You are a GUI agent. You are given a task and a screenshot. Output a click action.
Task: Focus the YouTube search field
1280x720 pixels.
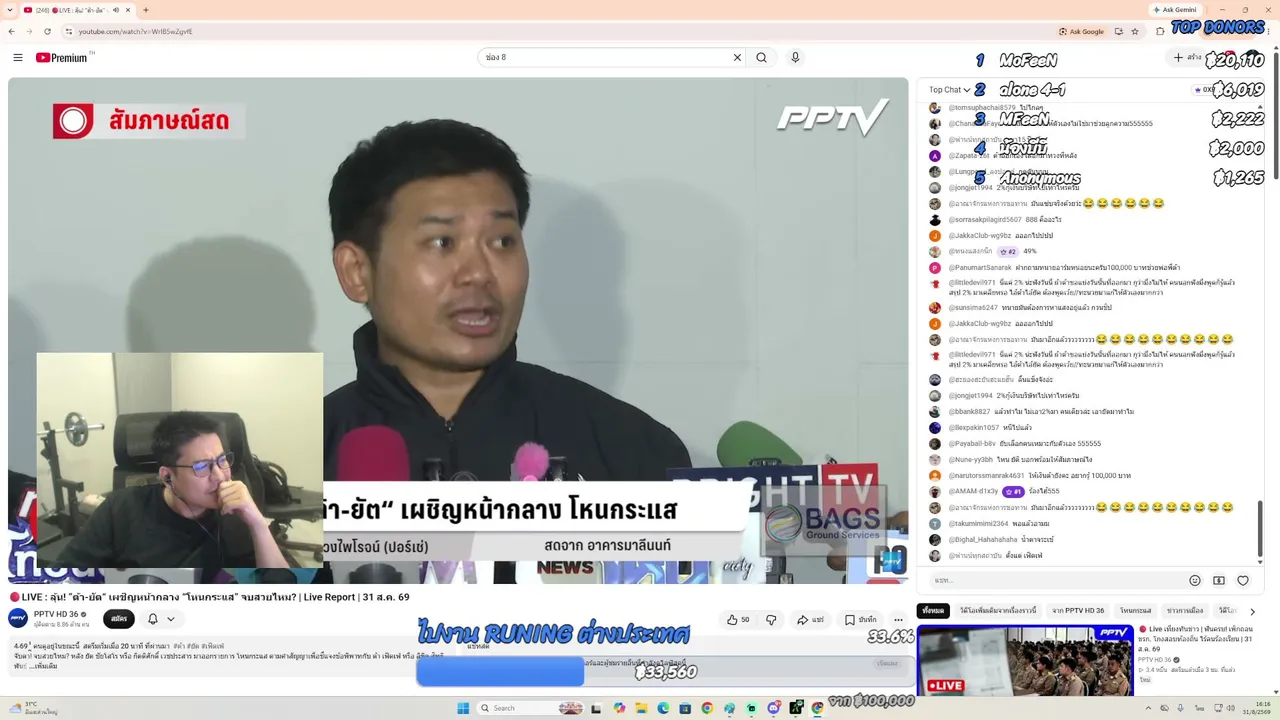tap(605, 58)
